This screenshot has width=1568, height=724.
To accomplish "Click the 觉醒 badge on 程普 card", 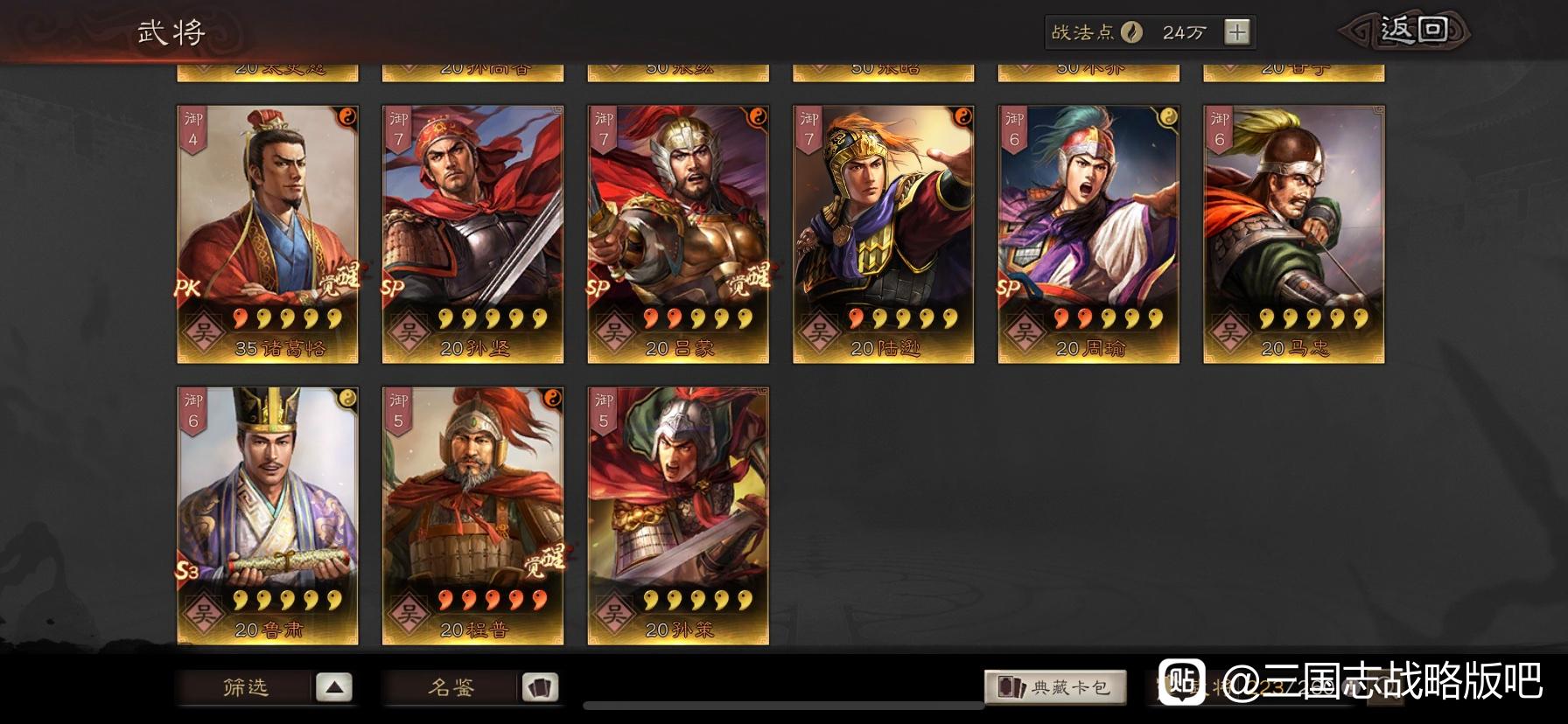I will click(x=544, y=561).
